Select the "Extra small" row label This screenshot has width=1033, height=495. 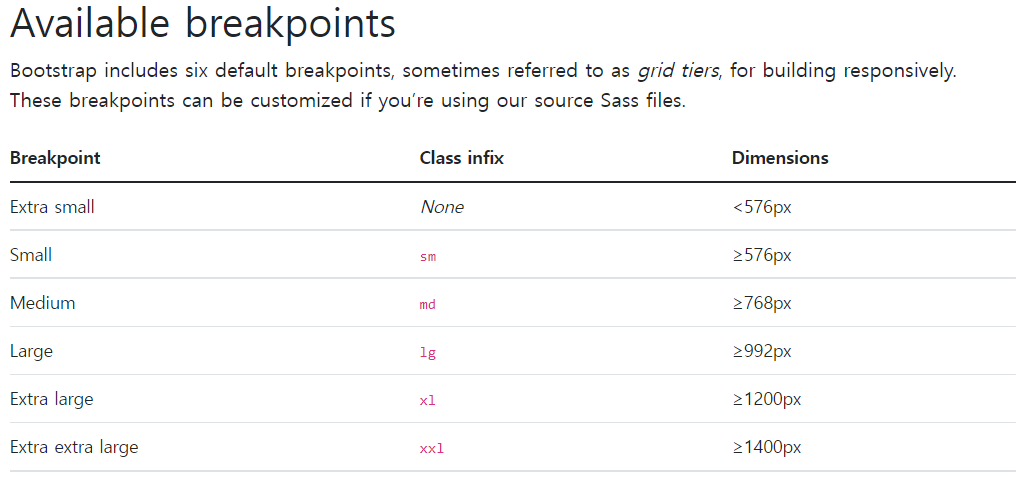point(52,207)
